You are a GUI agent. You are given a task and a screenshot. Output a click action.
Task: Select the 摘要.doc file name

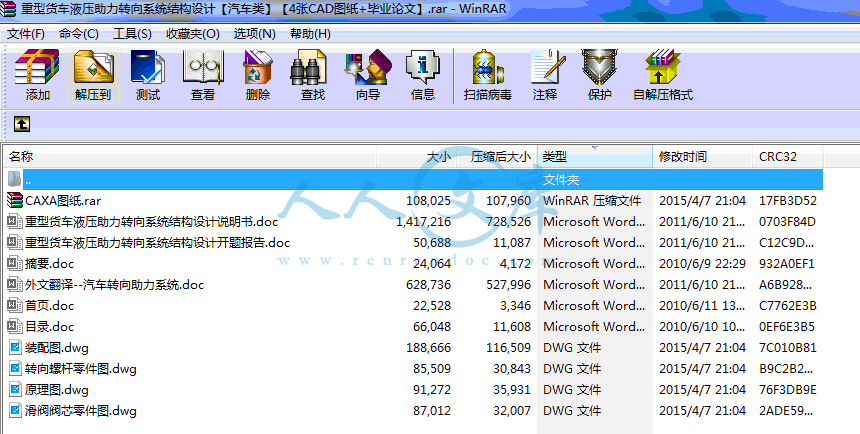pyautogui.click(x=49, y=263)
